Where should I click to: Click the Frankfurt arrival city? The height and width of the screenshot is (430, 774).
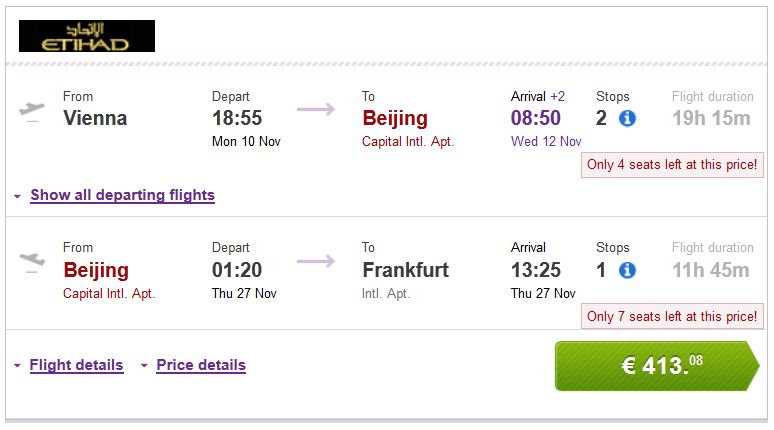[405, 270]
